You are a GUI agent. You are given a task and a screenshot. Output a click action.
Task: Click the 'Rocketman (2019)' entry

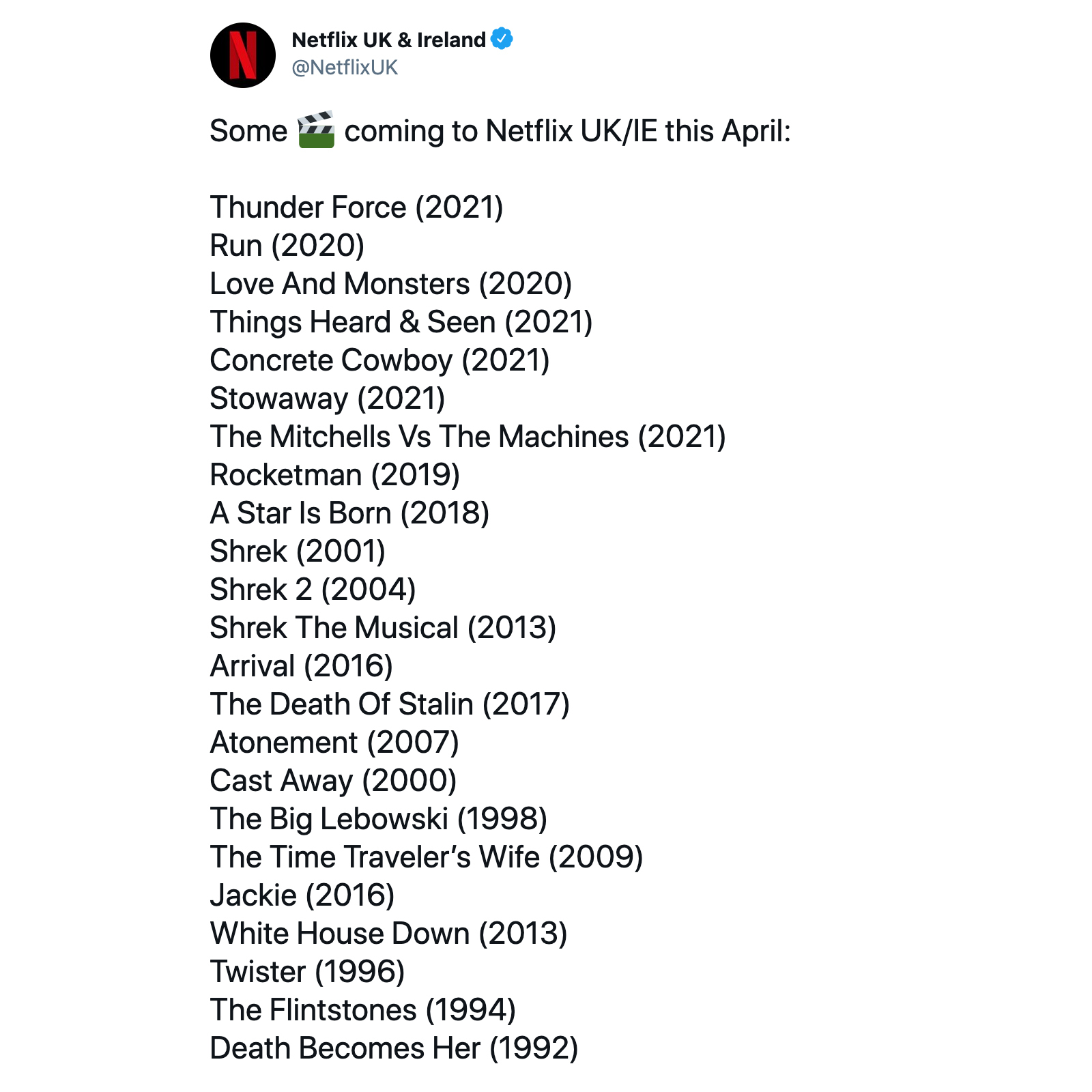click(x=335, y=475)
